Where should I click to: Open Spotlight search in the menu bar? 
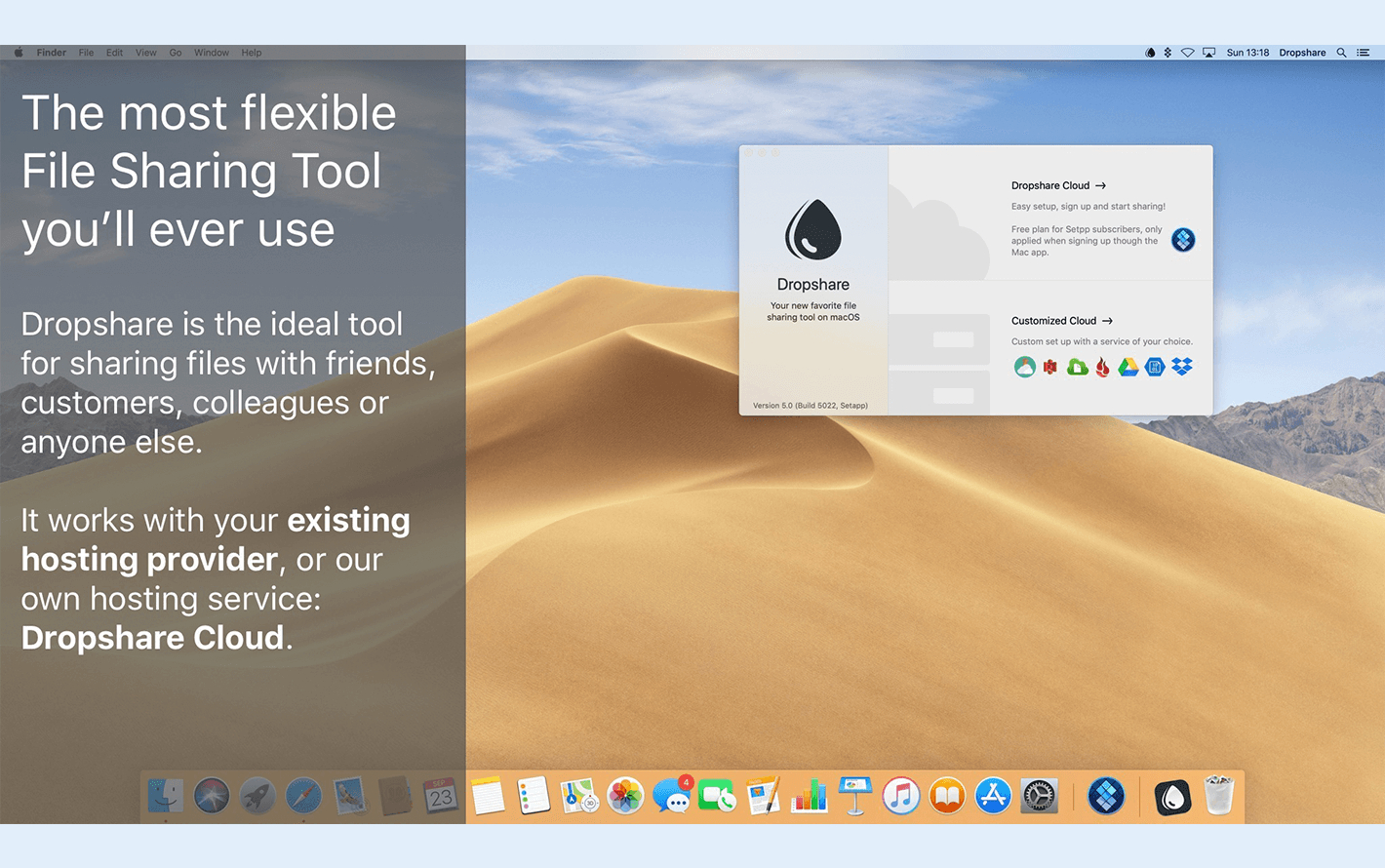tap(1341, 53)
